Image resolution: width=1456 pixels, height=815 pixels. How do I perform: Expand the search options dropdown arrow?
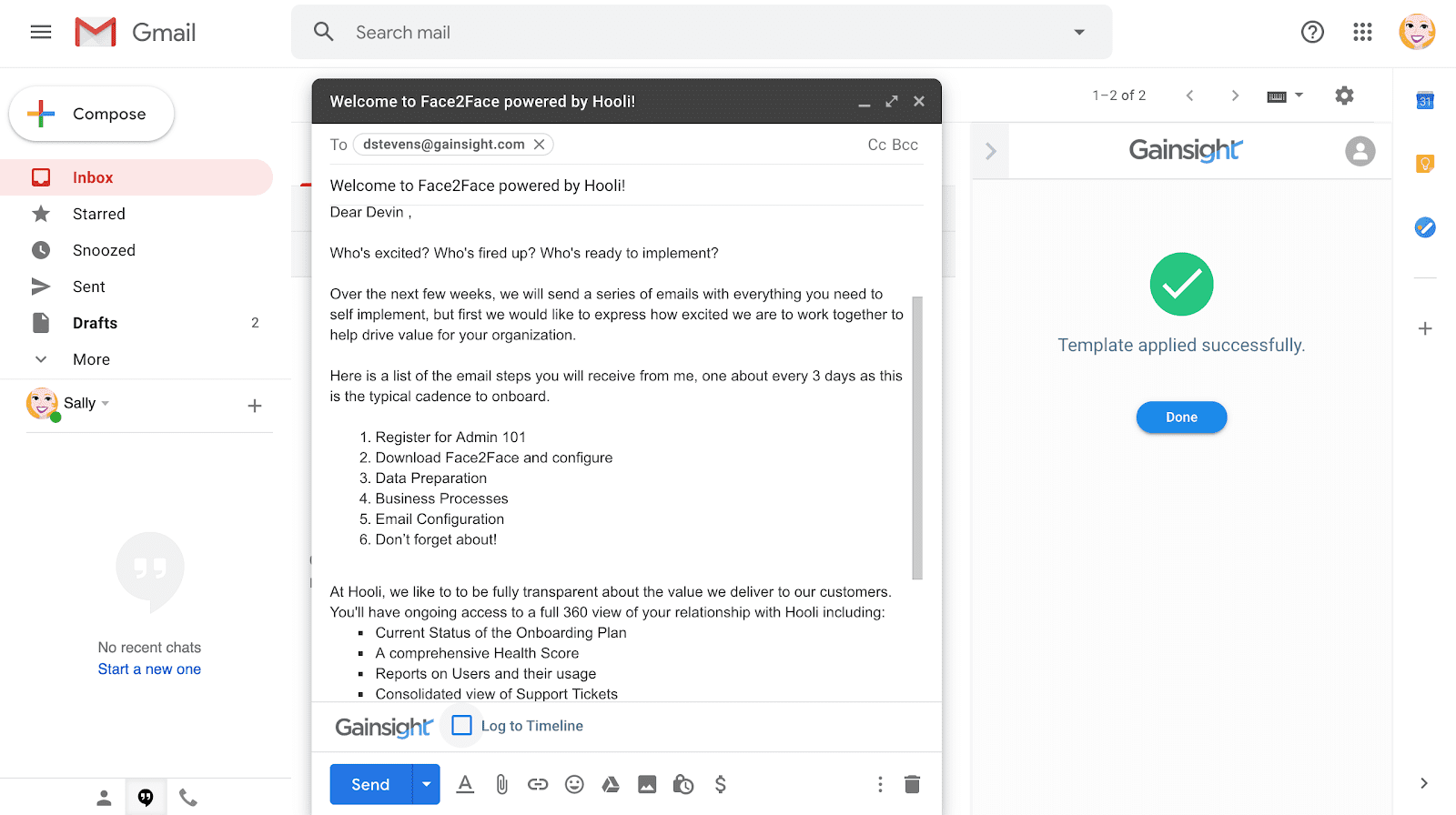pos(1079,33)
